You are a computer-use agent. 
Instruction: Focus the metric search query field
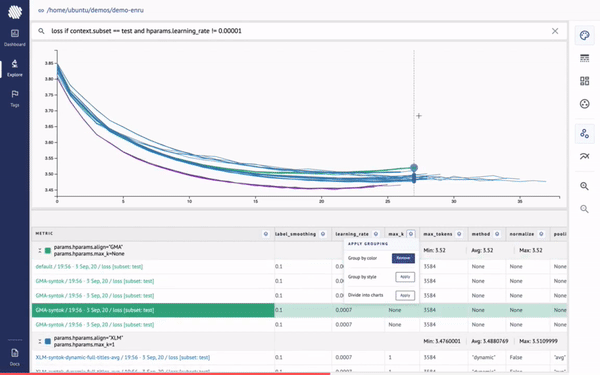pos(298,31)
